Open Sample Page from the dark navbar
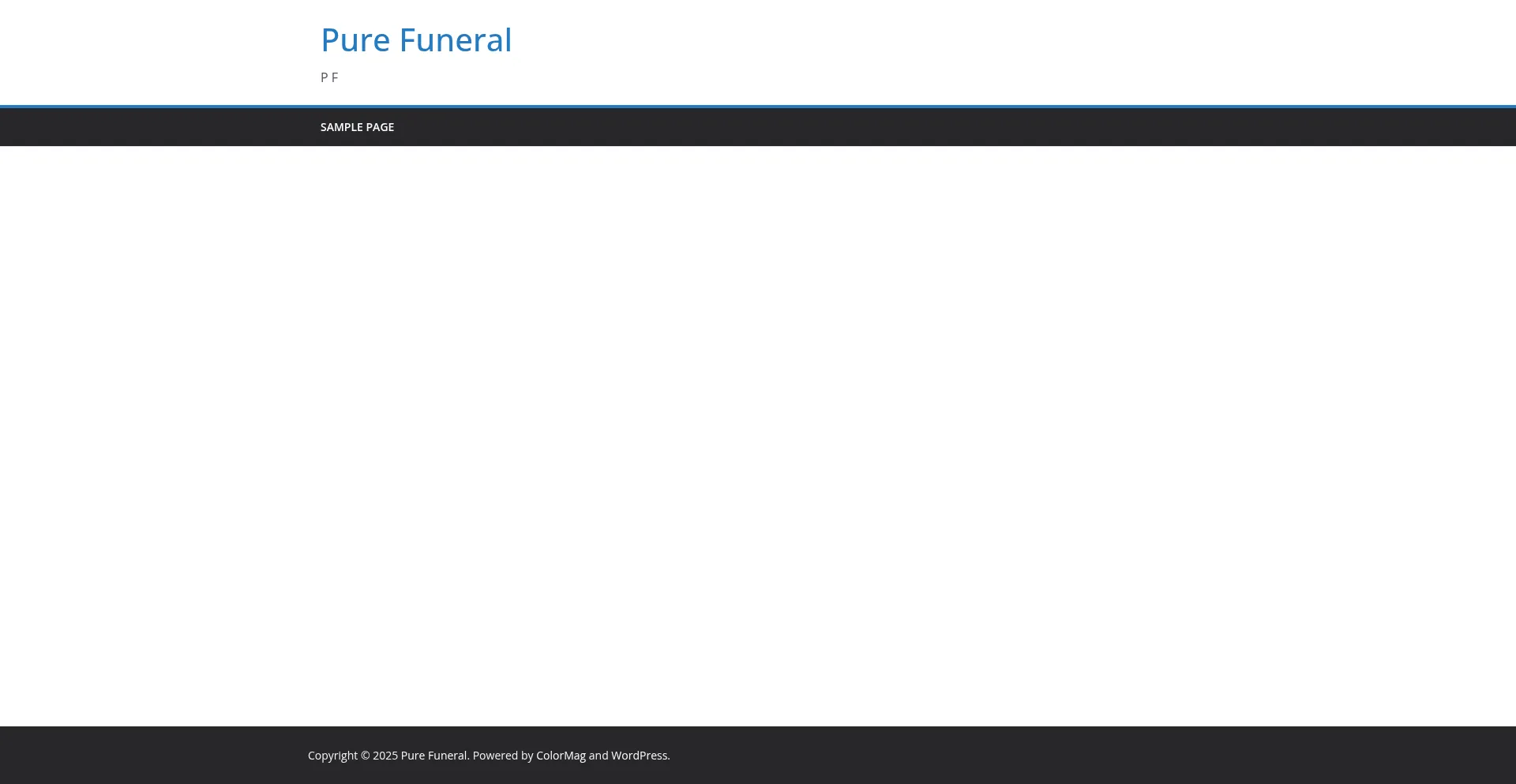 coord(357,126)
